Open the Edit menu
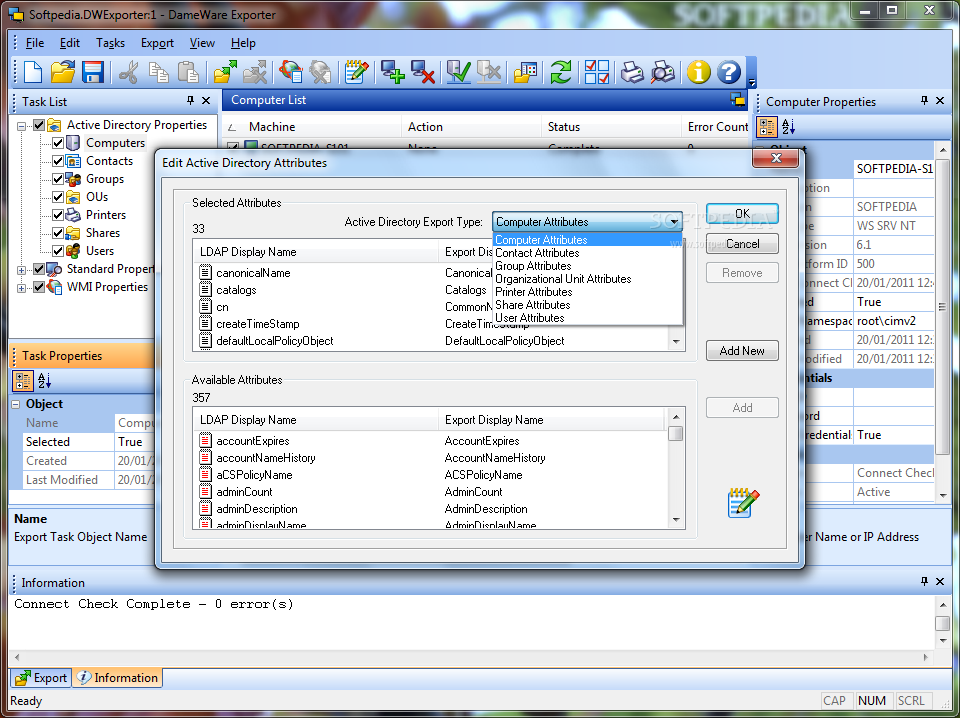The image size is (960, 718). click(x=70, y=43)
